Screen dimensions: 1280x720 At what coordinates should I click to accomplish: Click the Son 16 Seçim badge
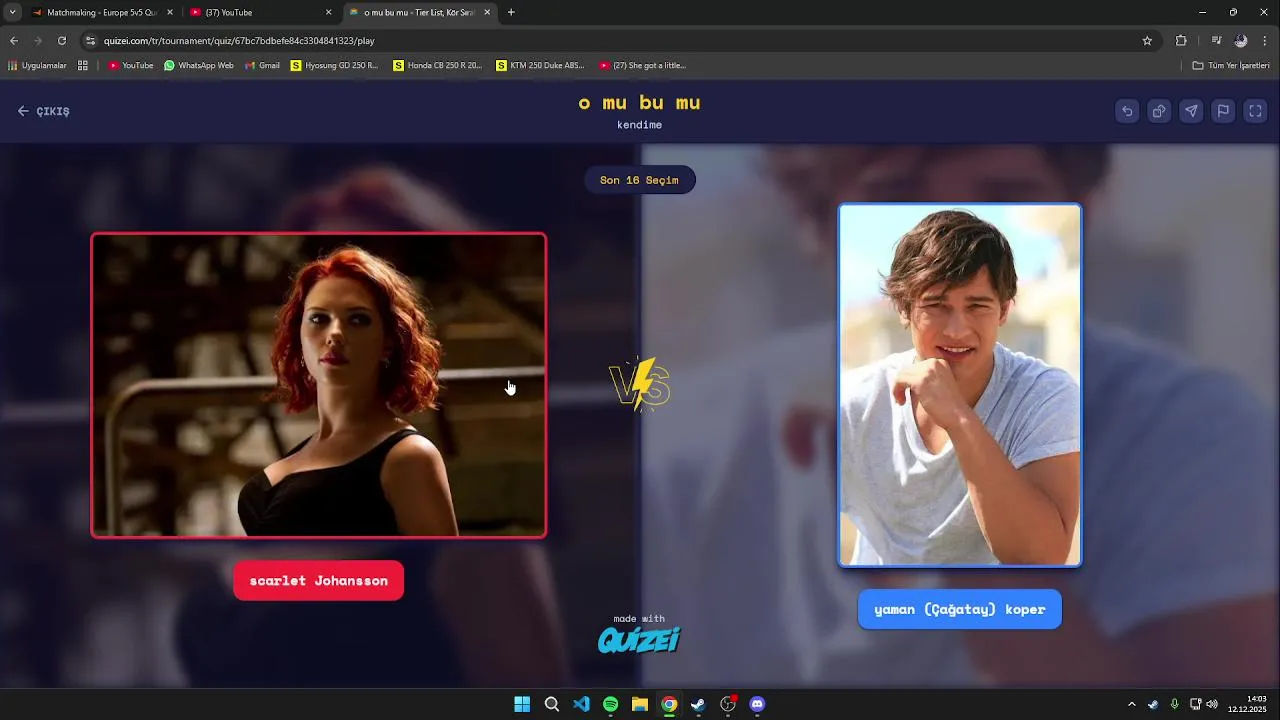(639, 180)
